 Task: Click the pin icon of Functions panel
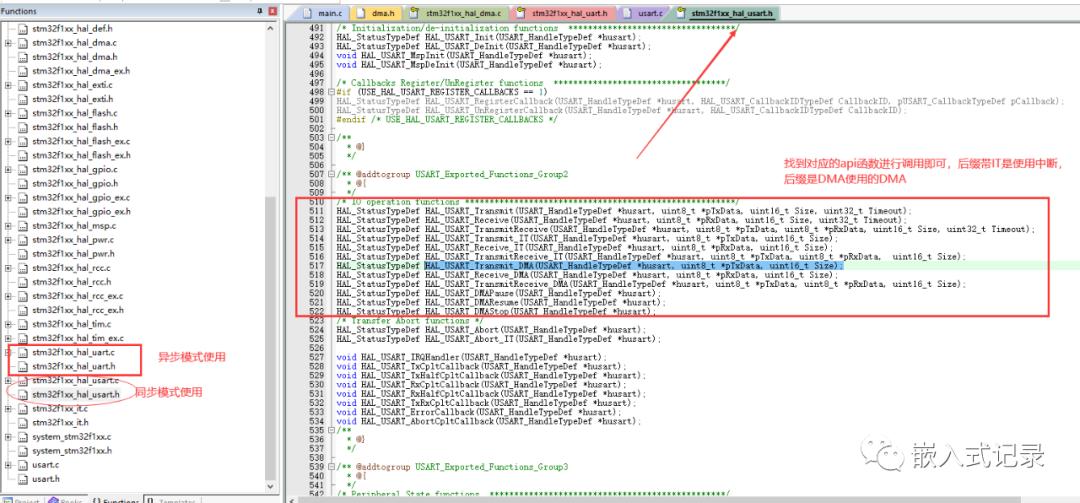260,11
